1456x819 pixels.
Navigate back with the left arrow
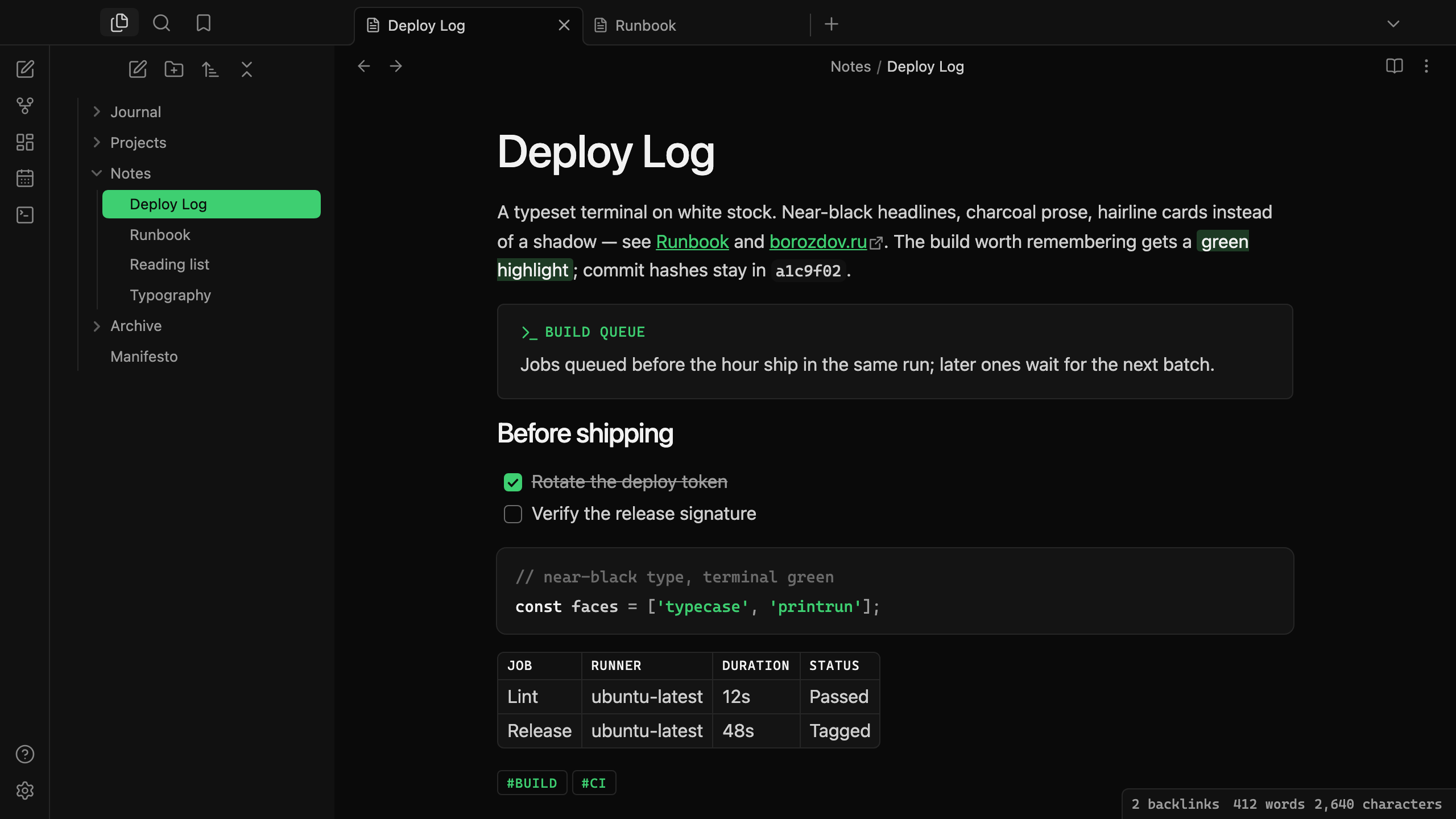point(364,67)
